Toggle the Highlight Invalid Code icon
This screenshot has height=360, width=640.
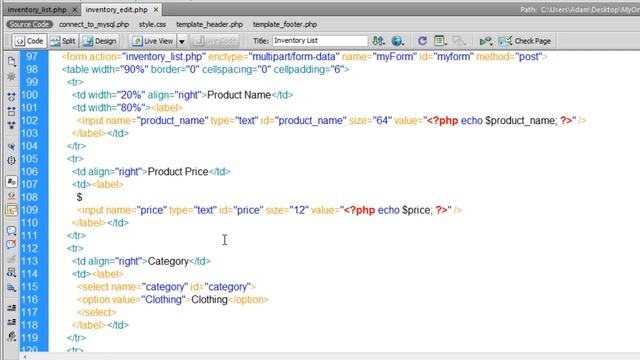tap(11, 196)
